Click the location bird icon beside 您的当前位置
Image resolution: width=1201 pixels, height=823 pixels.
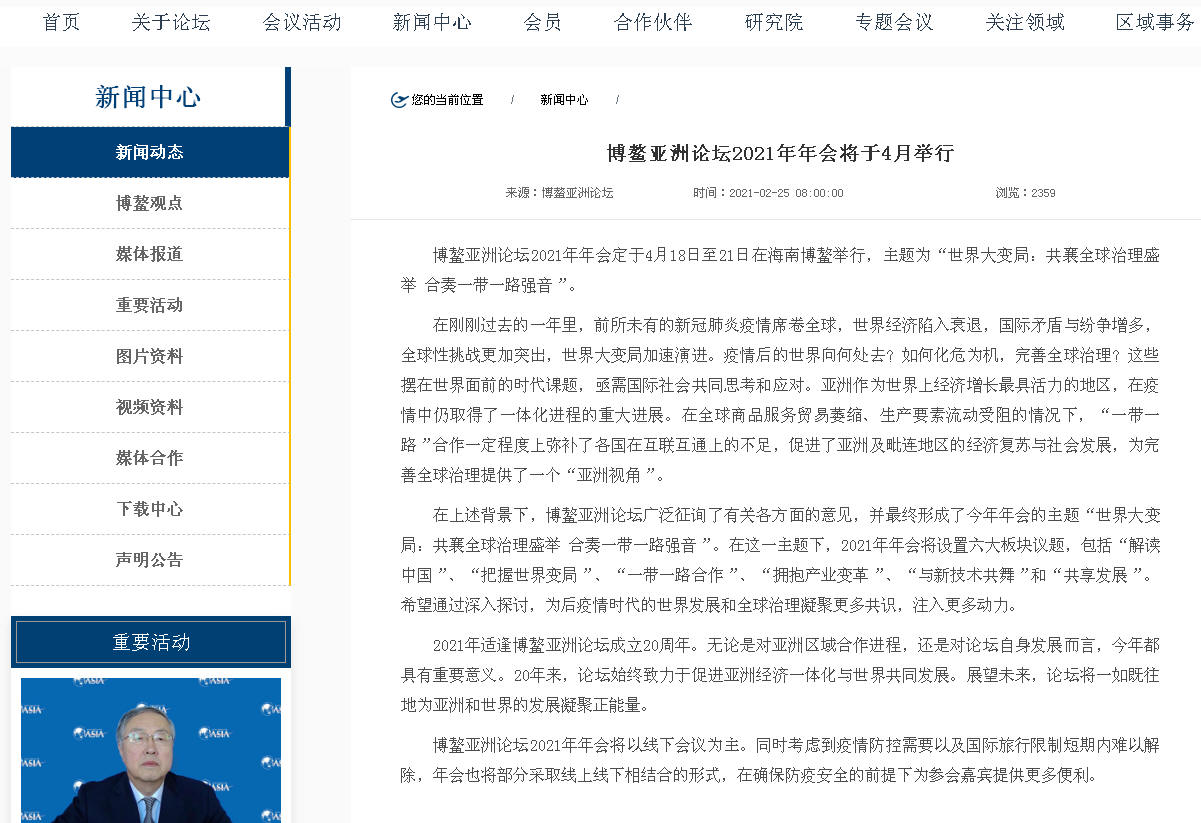tap(399, 100)
